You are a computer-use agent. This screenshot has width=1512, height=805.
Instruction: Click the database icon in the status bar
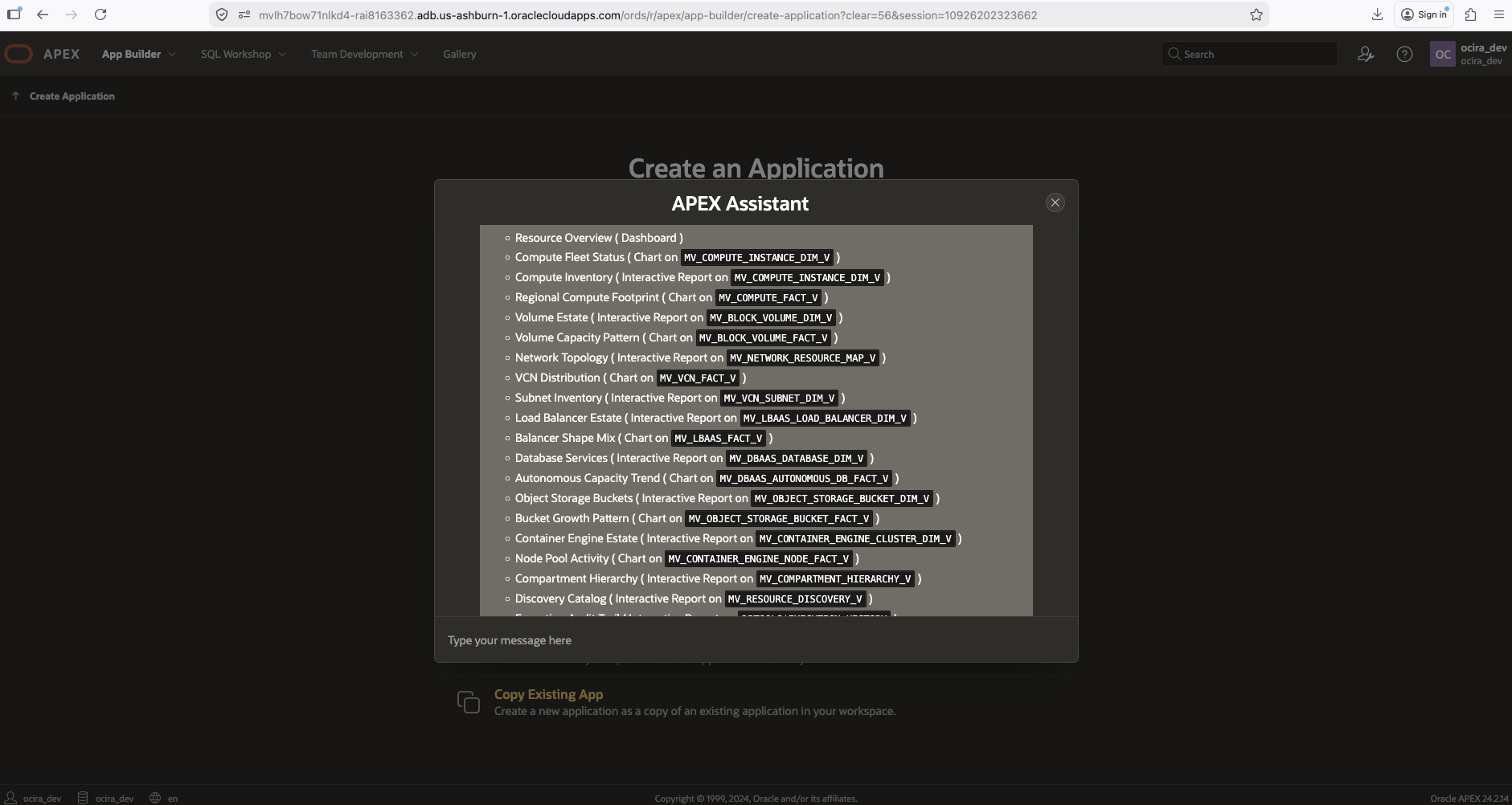pos(84,797)
